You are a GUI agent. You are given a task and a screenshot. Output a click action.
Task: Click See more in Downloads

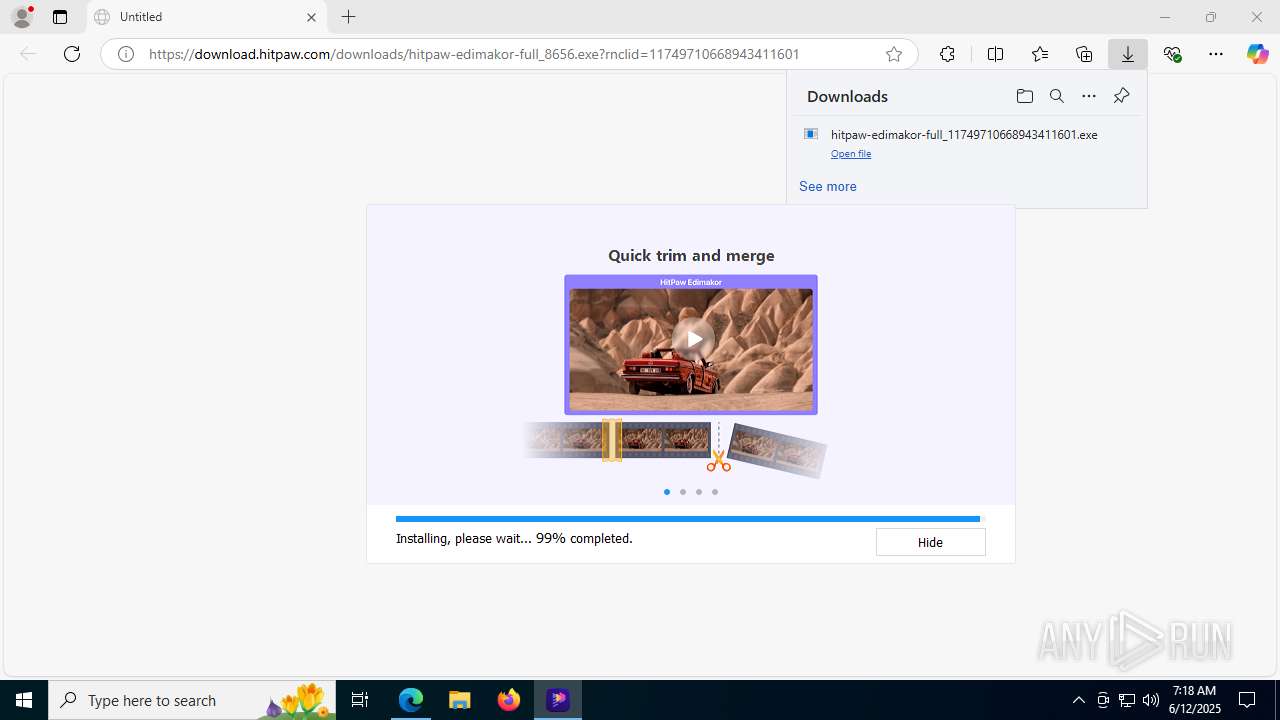click(x=827, y=186)
